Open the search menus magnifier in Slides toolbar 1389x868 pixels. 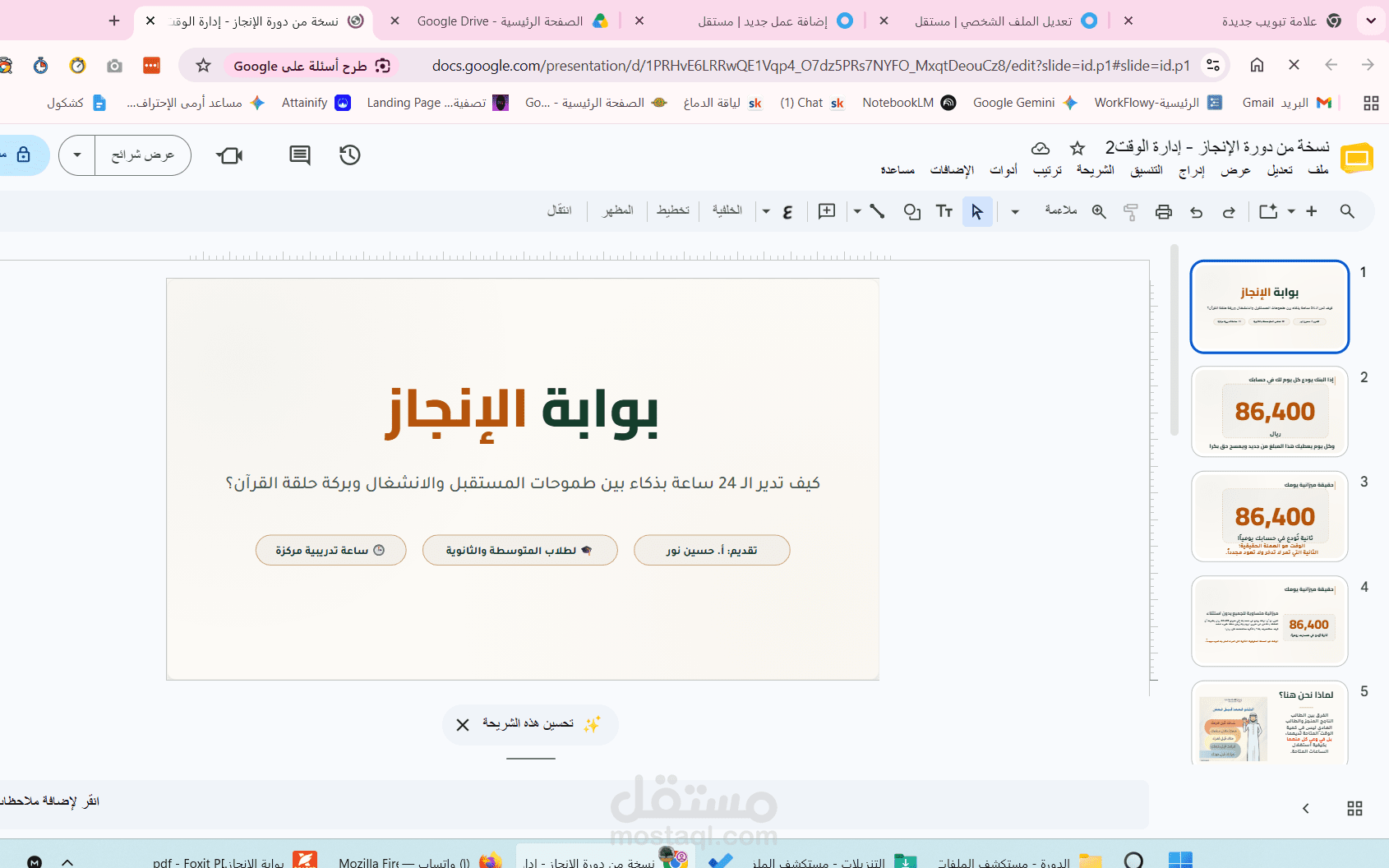1347,211
